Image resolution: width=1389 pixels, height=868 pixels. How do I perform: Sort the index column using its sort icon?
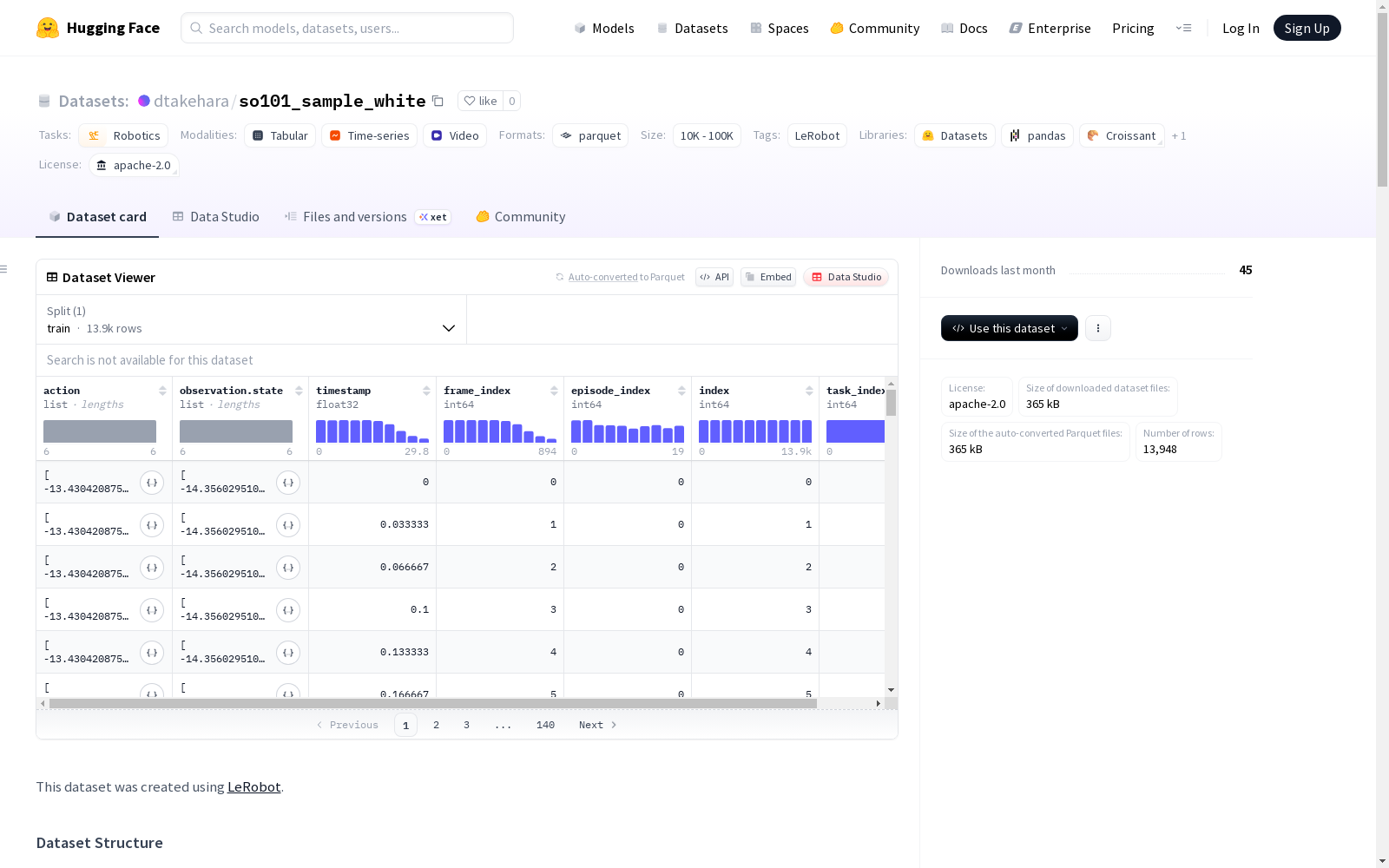pyautogui.click(x=809, y=391)
